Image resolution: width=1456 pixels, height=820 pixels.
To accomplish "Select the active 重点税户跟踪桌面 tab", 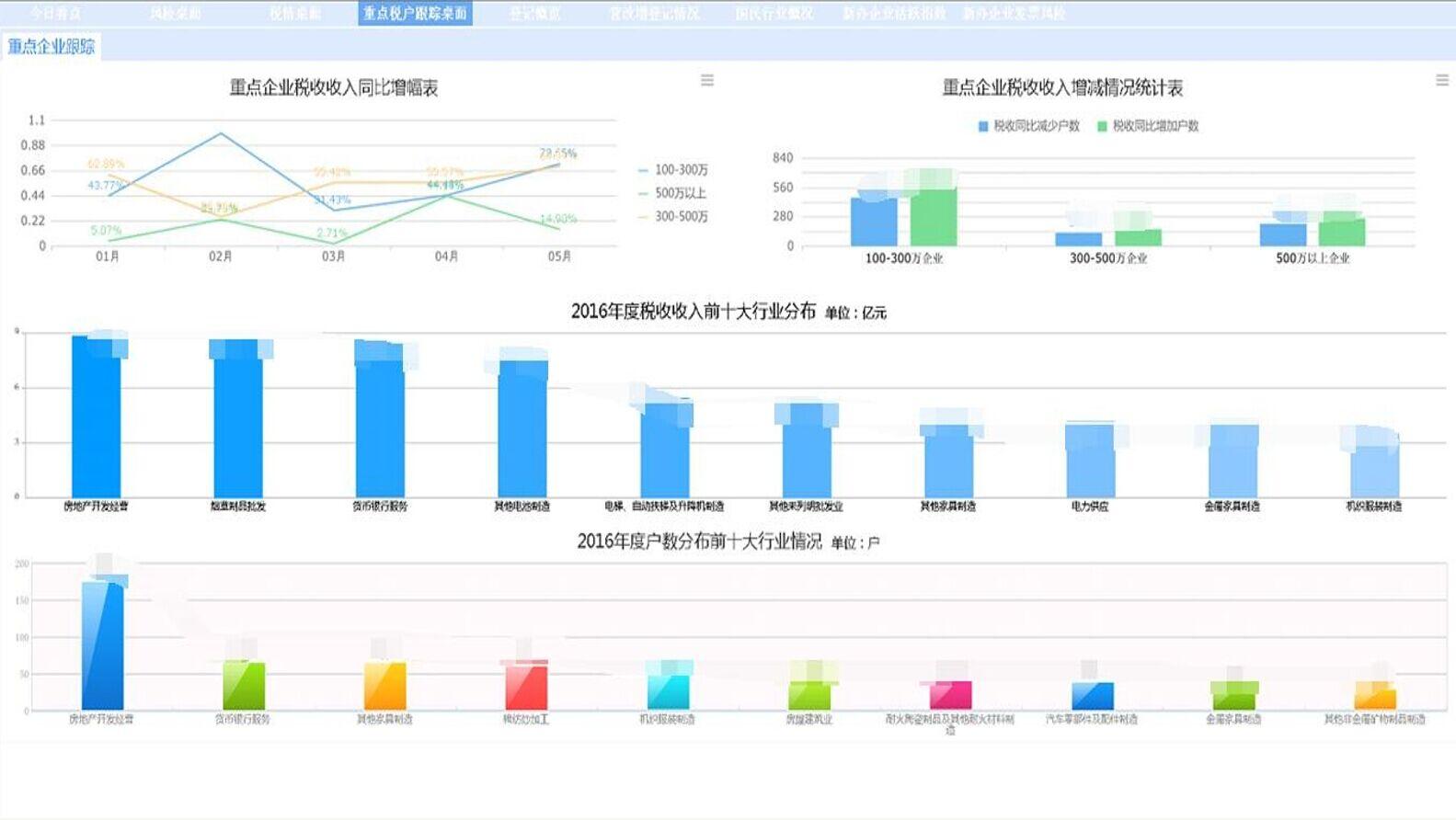I will pyautogui.click(x=415, y=13).
